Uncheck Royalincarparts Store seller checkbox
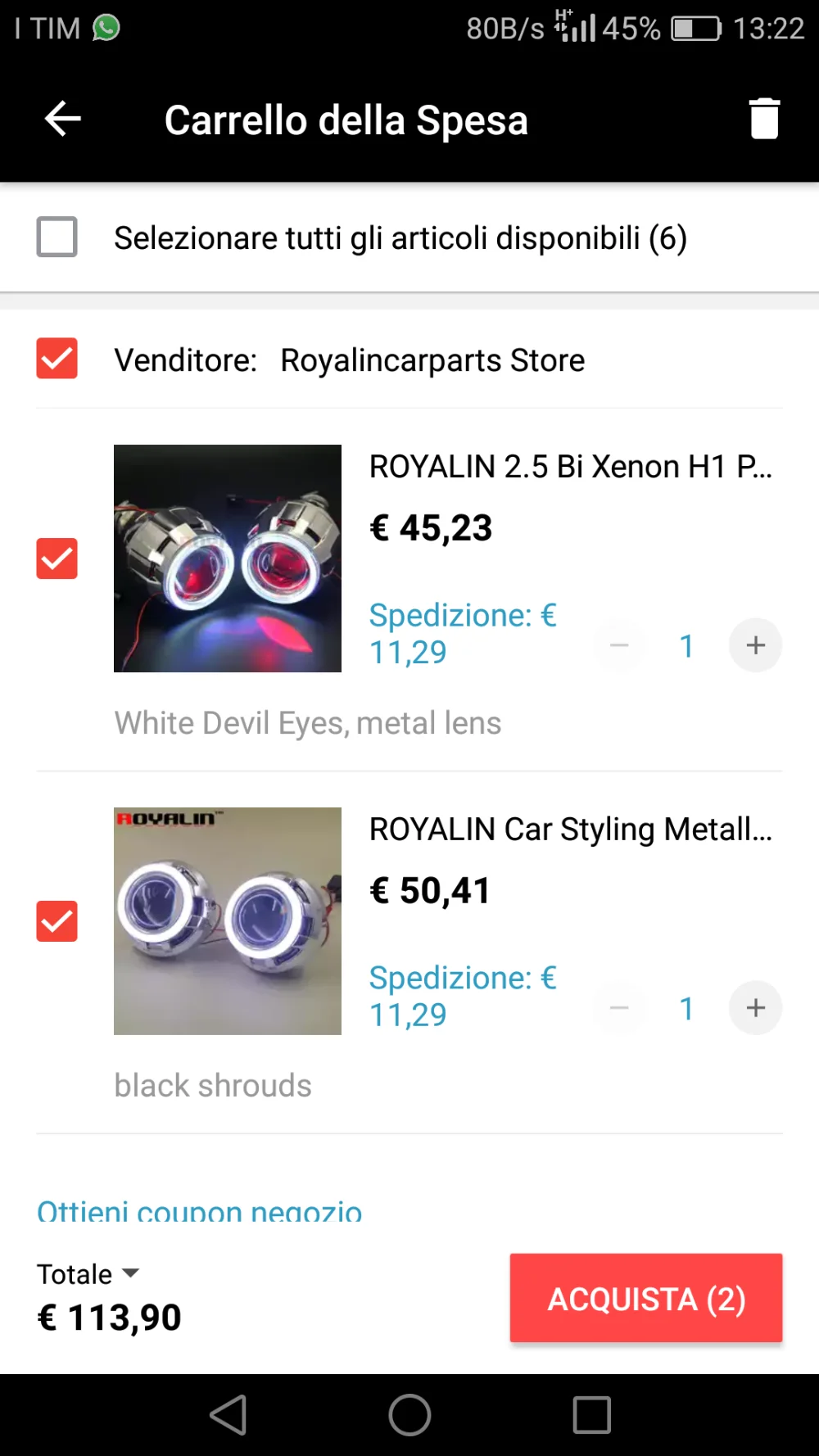The image size is (819, 1456). 57,359
